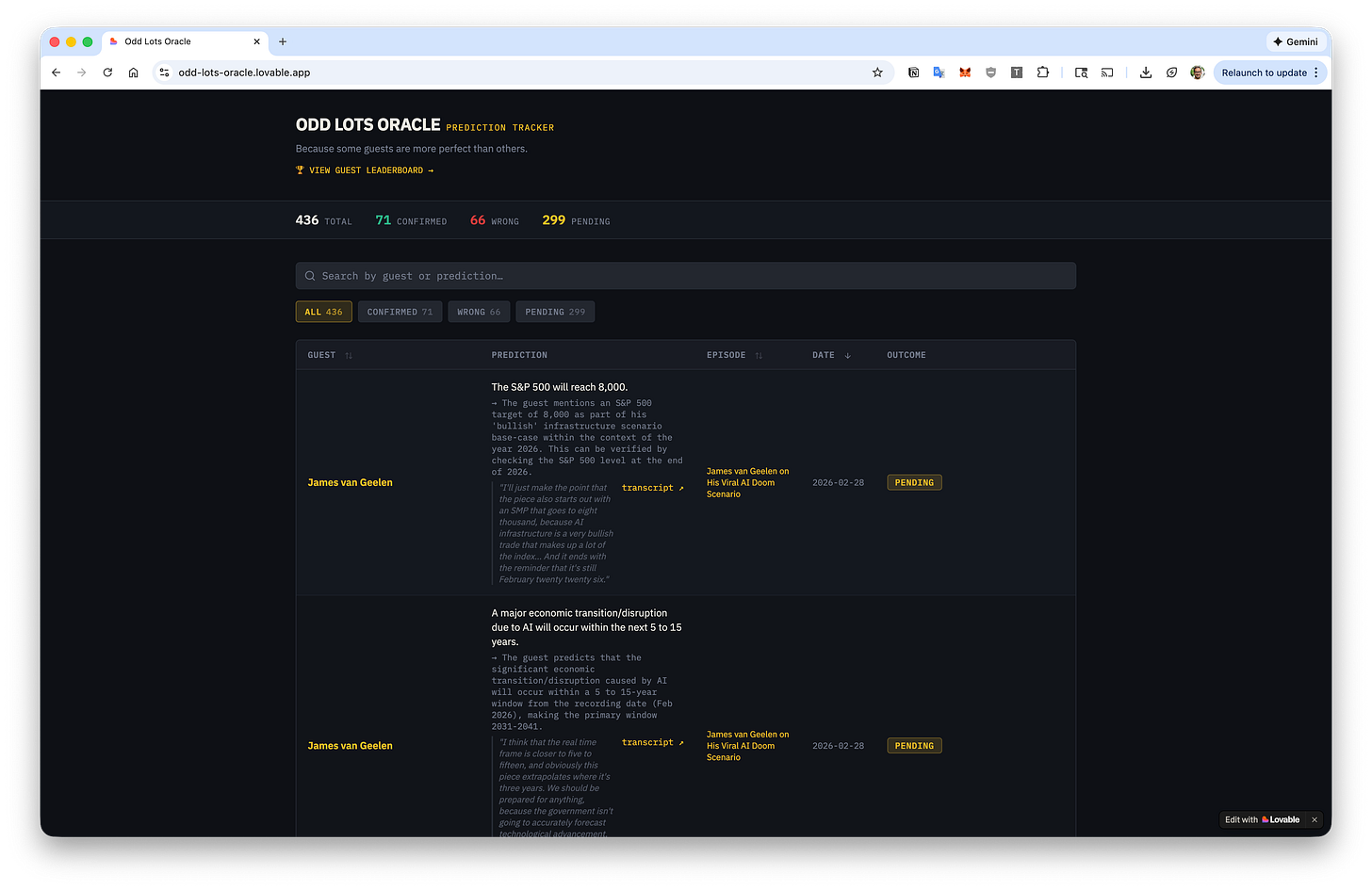The image size is (1372, 890).
Task: Open the MetaMask fox extension
Action: pyautogui.click(x=965, y=73)
